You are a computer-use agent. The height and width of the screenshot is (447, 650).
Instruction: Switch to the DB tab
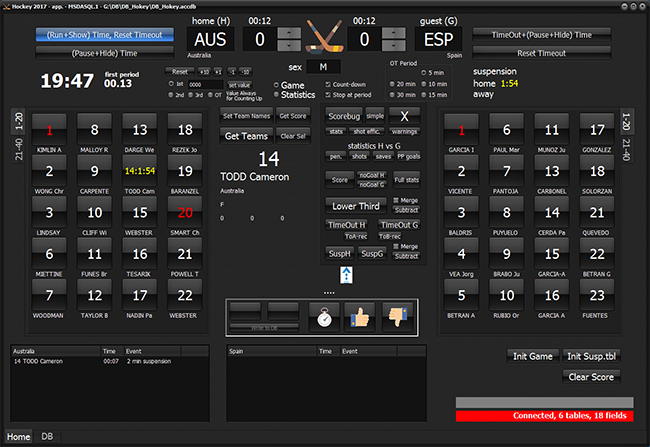tap(47, 436)
